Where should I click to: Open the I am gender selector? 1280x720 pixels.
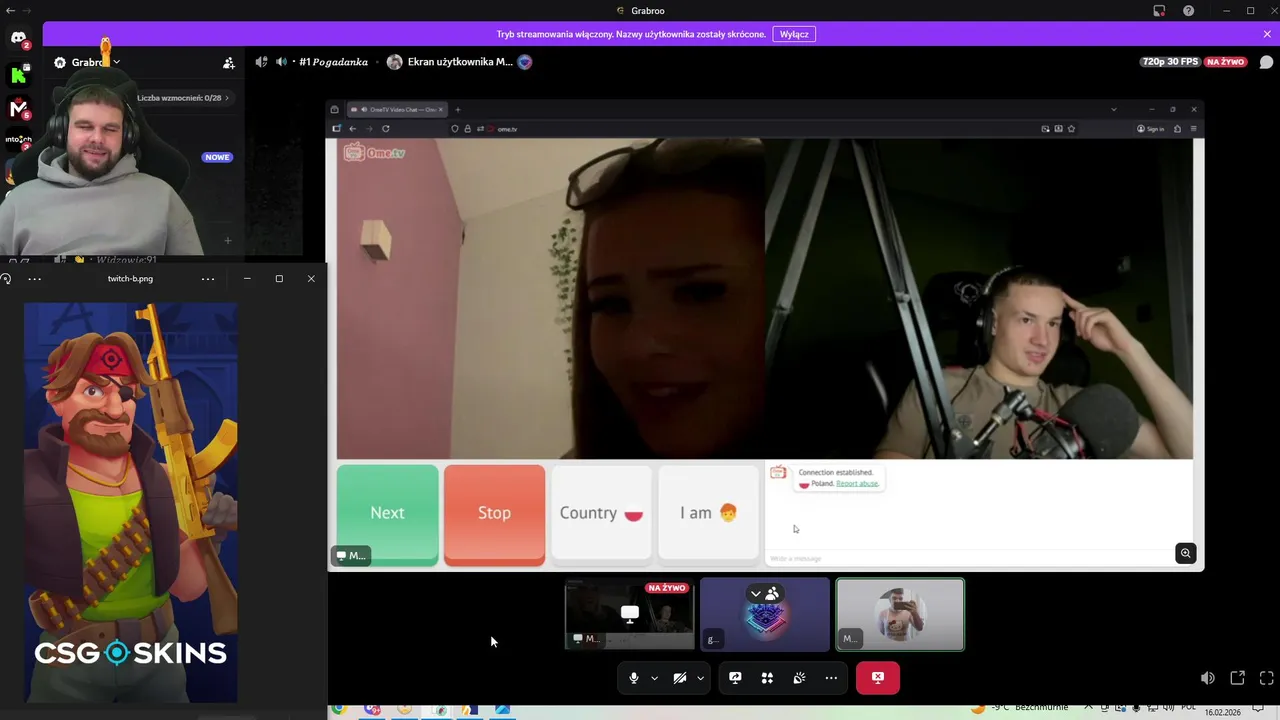point(708,514)
